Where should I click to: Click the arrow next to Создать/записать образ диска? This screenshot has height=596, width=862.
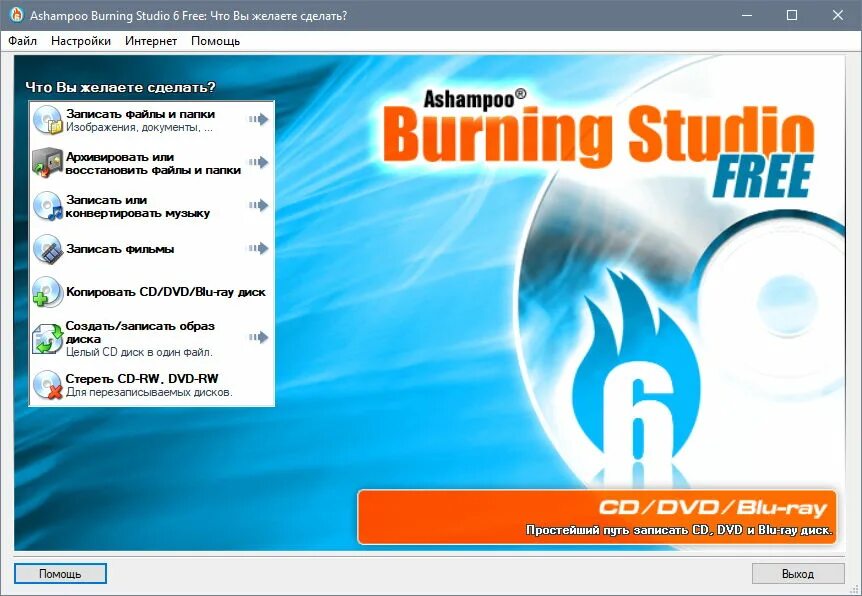(262, 337)
